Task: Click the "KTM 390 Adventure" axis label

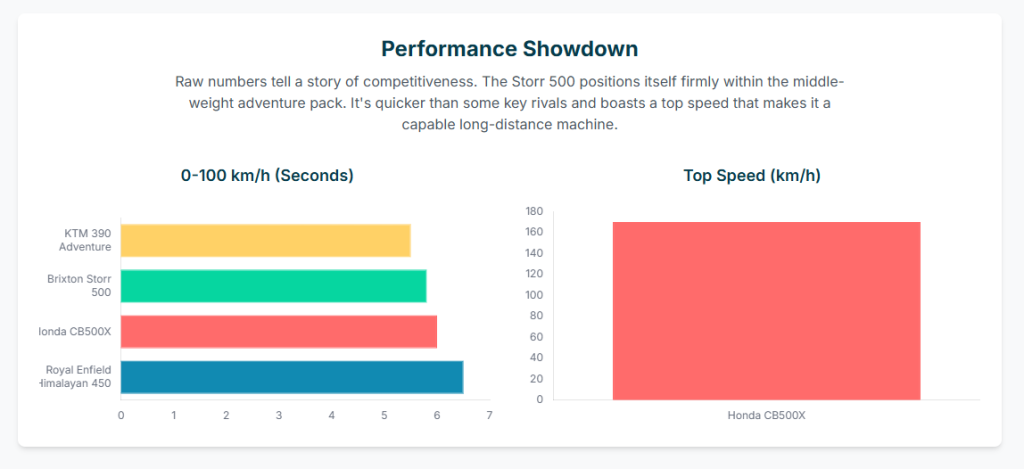Action: coord(85,240)
